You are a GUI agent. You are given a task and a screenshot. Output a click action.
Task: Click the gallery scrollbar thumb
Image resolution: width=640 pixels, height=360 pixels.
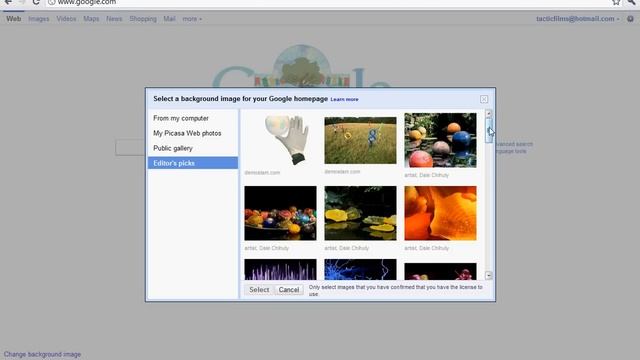point(489,130)
